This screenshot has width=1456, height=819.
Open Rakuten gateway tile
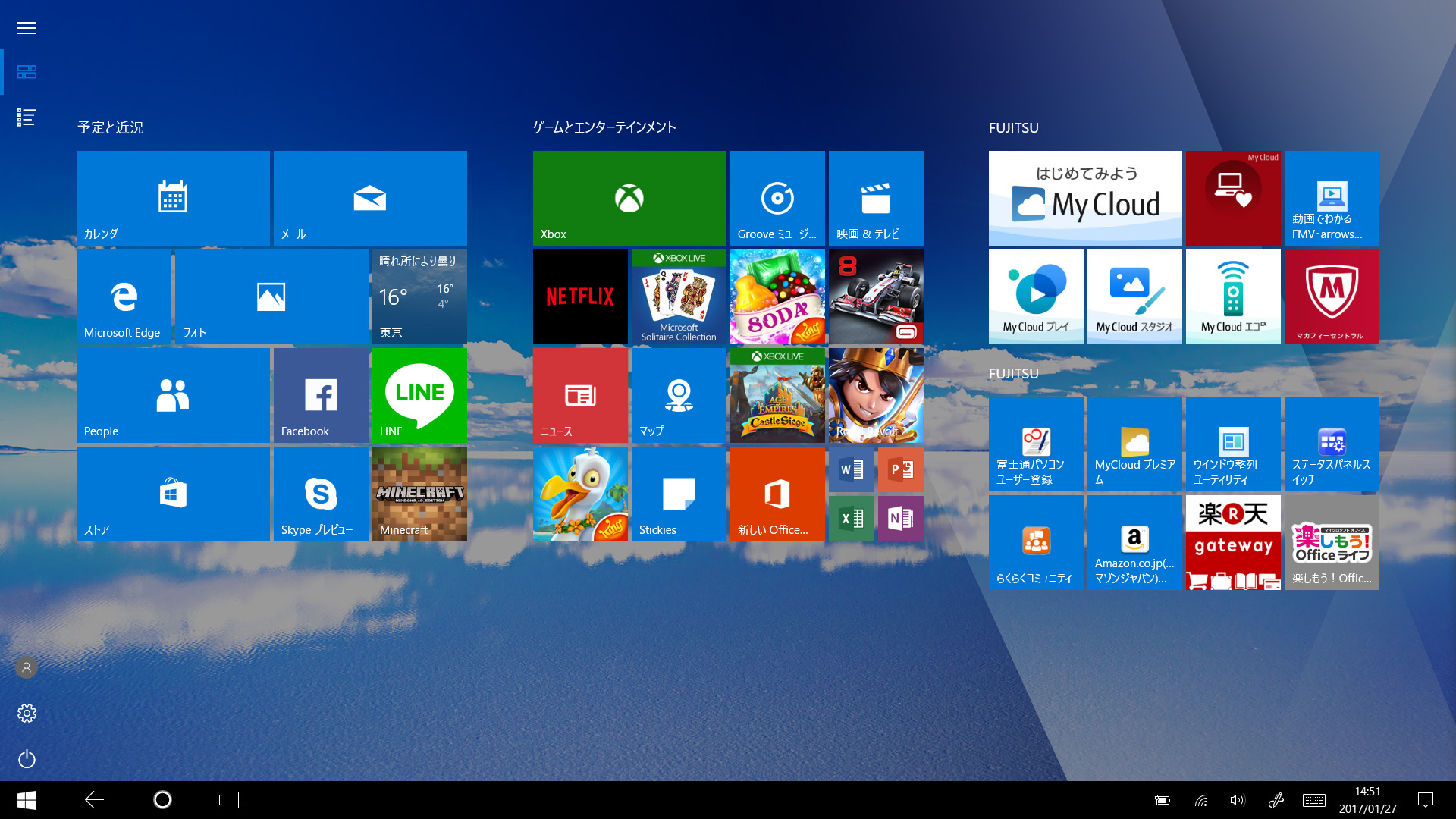pos(1233,542)
